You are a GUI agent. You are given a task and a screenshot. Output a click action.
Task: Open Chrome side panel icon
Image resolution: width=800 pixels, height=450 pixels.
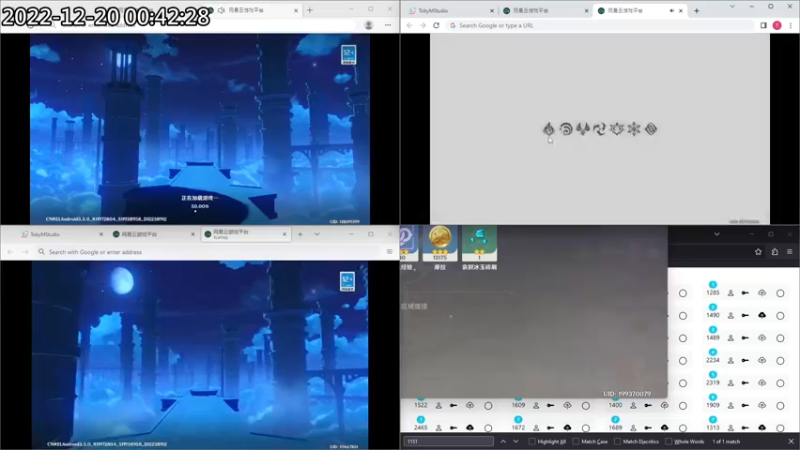tap(763, 25)
